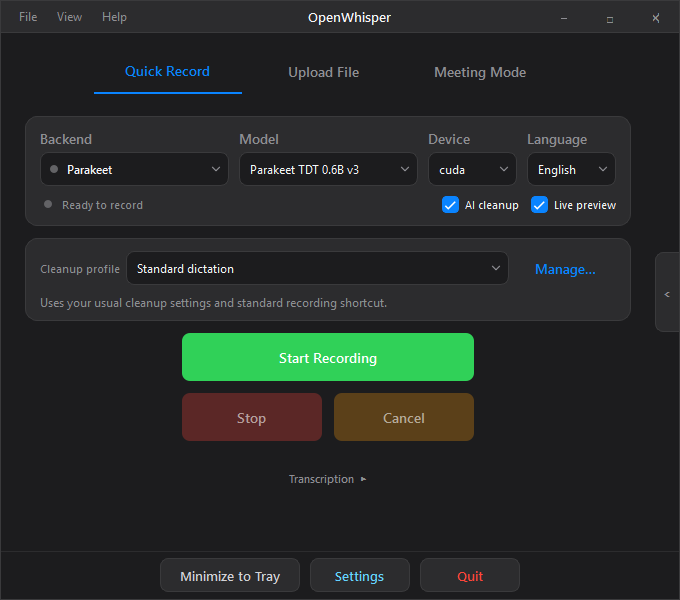Screen dimensions: 680x600
Task: Open the Language dropdown showing English
Action: pos(571,170)
